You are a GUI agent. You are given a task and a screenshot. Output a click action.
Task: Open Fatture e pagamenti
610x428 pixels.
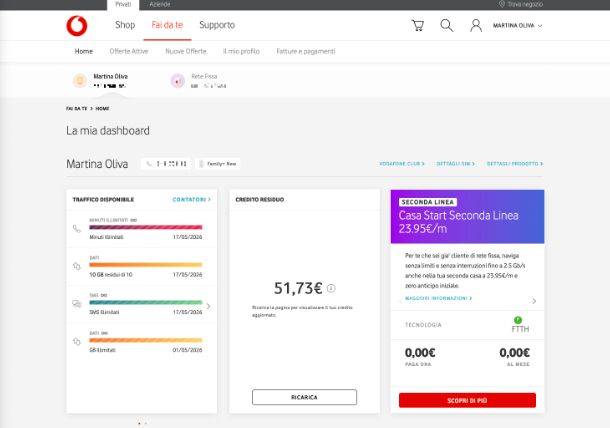(x=306, y=51)
